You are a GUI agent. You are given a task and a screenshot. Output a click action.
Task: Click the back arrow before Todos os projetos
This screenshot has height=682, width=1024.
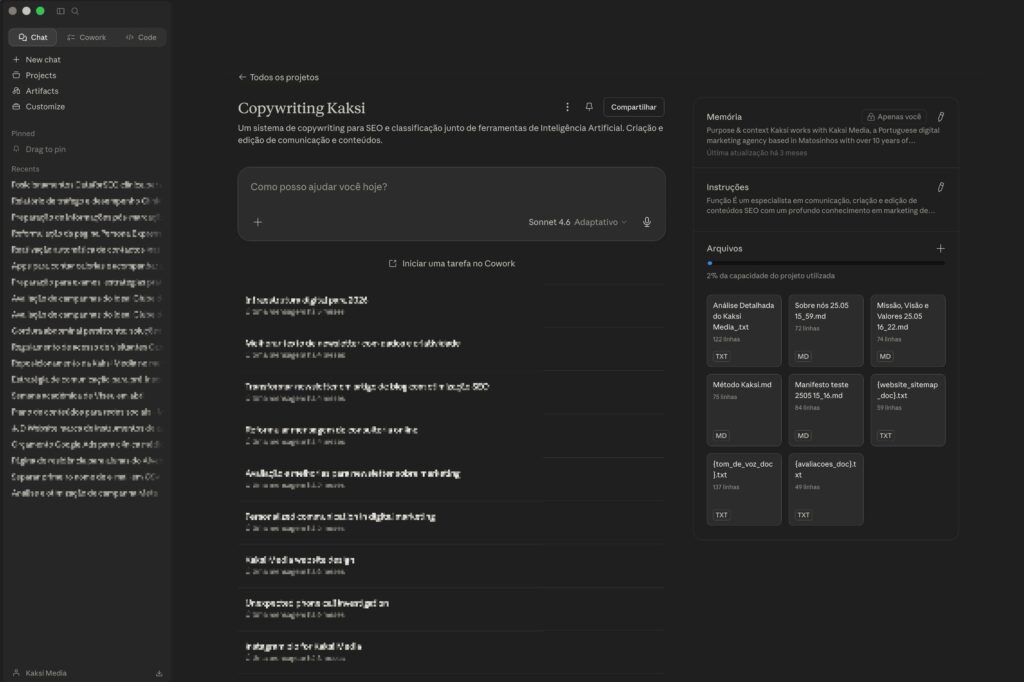(x=242, y=77)
